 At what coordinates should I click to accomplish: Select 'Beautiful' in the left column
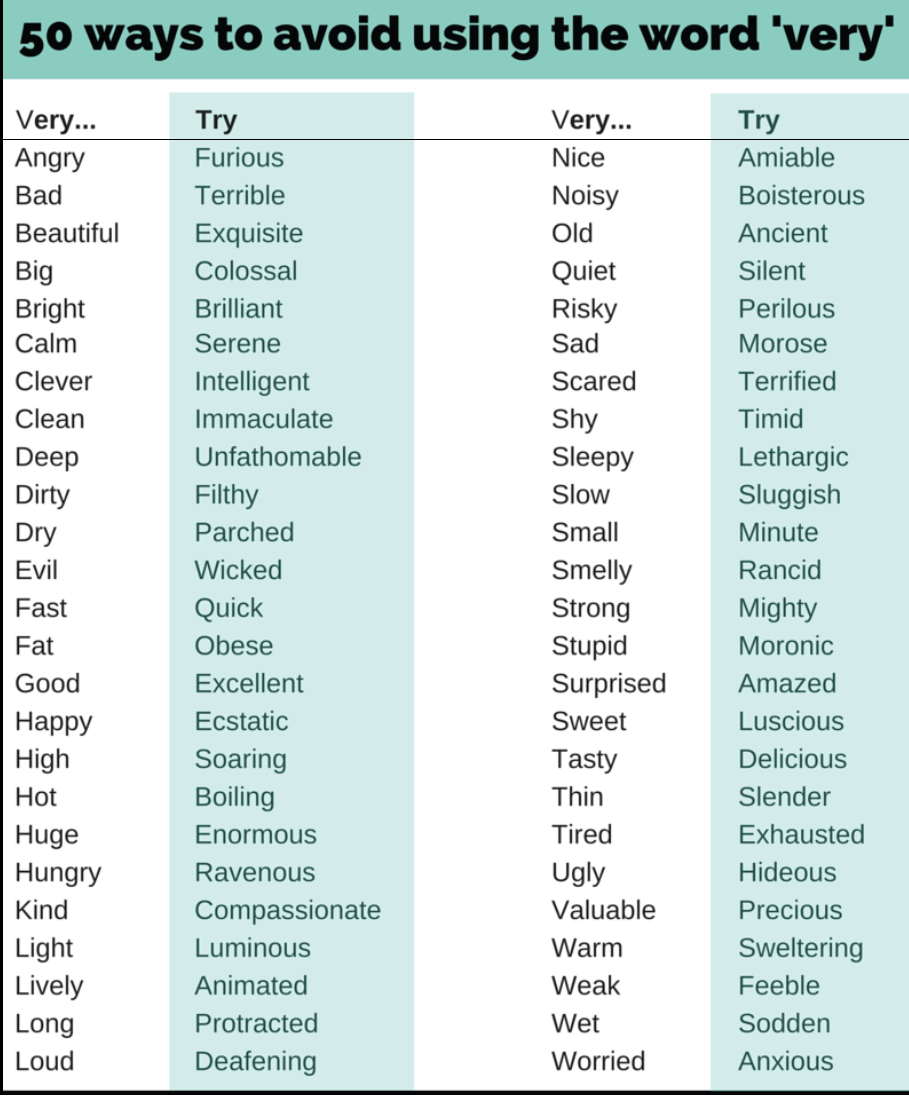point(67,233)
